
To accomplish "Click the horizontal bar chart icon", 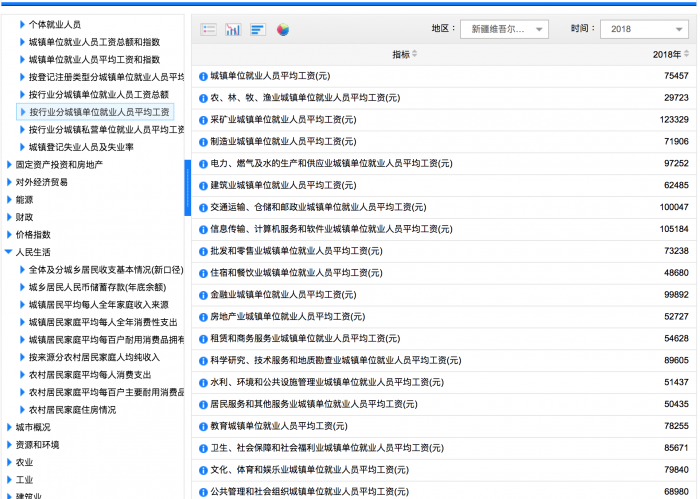I will (258, 30).
